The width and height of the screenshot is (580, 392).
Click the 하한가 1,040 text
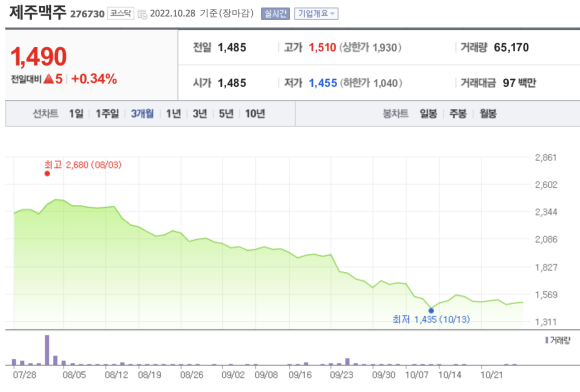point(371,83)
